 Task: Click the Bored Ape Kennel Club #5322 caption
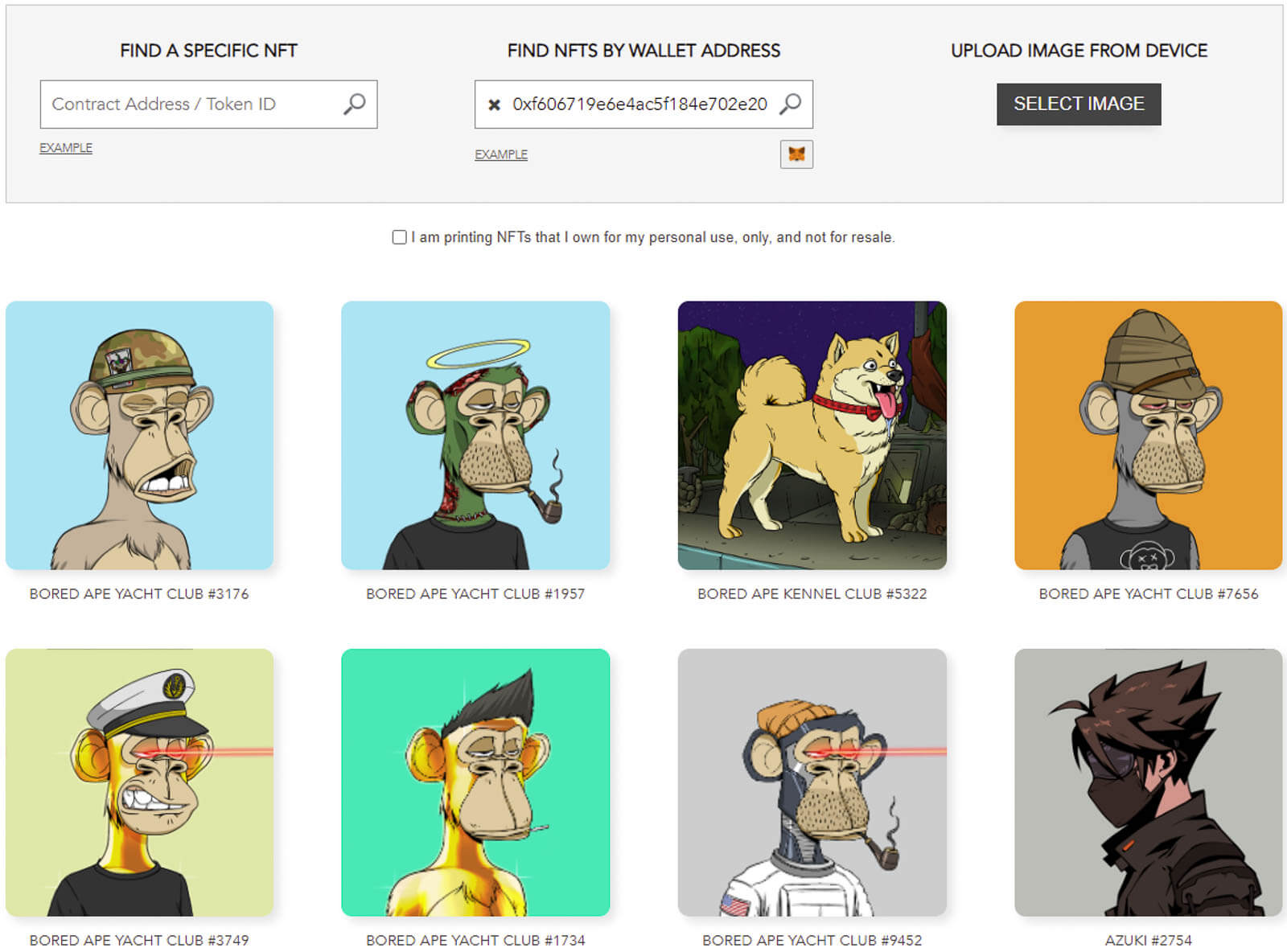812,594
